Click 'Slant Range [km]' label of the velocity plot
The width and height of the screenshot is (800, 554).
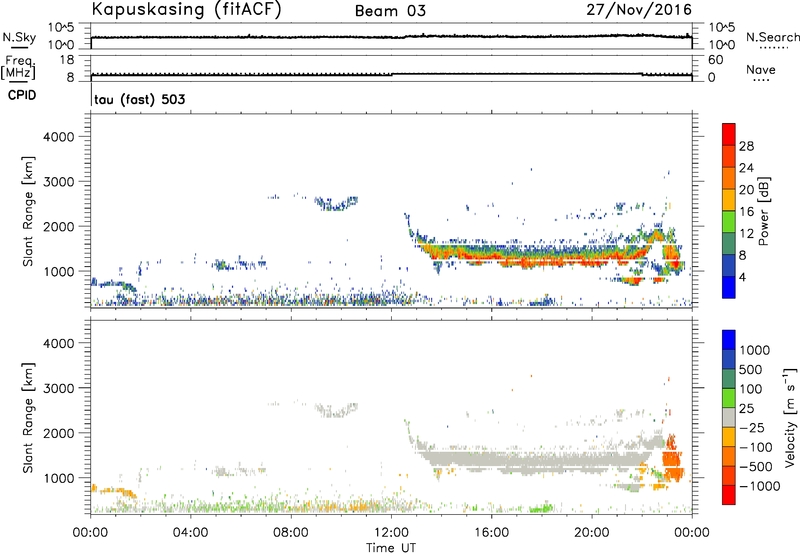pos(28,418)
